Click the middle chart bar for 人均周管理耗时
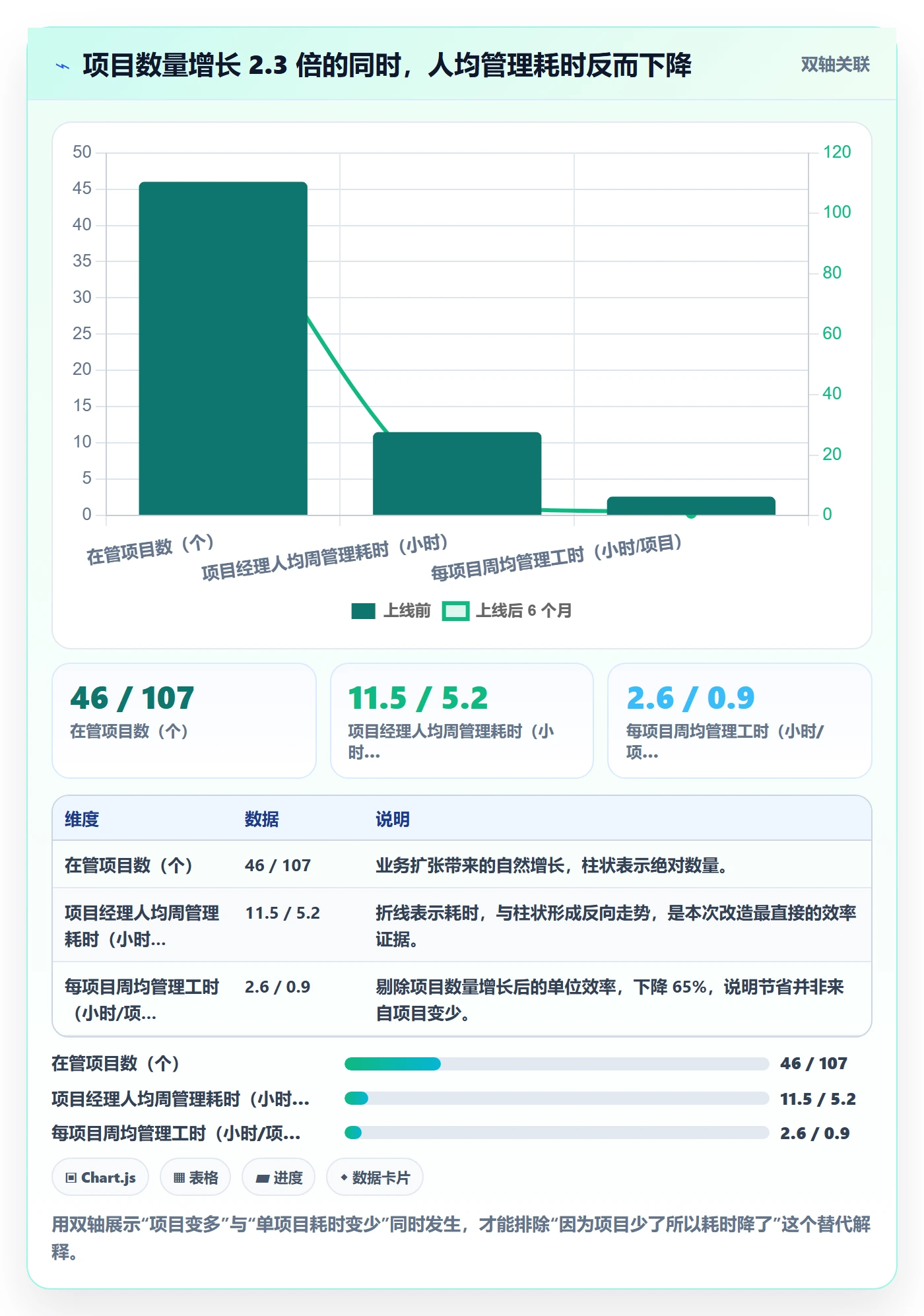Screen dimensions: 924x1316 coord(457,474)
